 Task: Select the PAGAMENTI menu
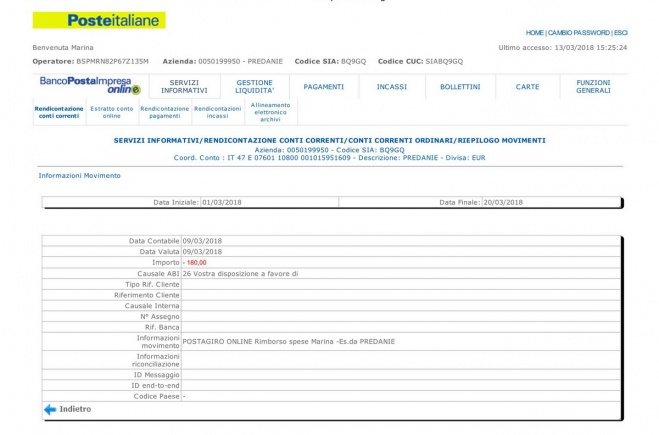(324, 87)
